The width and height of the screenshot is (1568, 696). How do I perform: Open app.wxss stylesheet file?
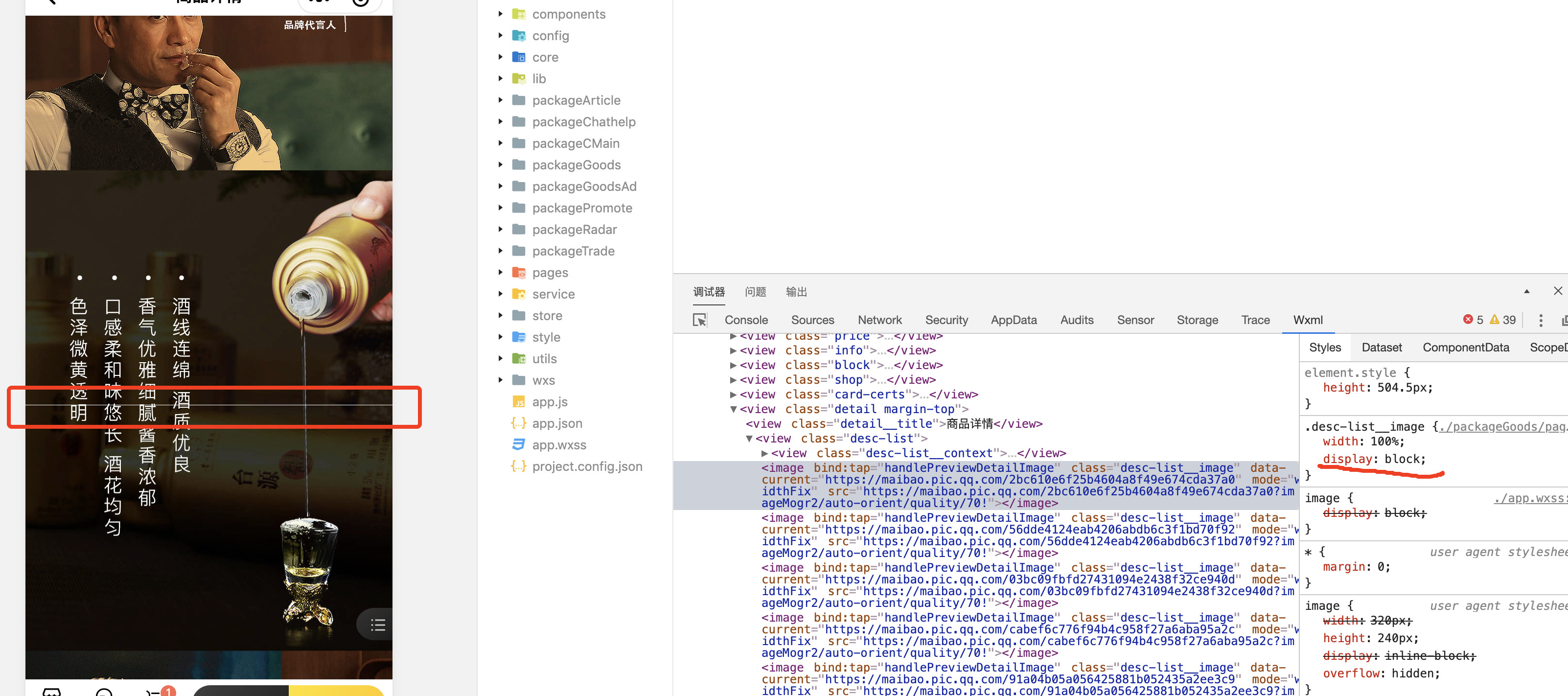558,444
